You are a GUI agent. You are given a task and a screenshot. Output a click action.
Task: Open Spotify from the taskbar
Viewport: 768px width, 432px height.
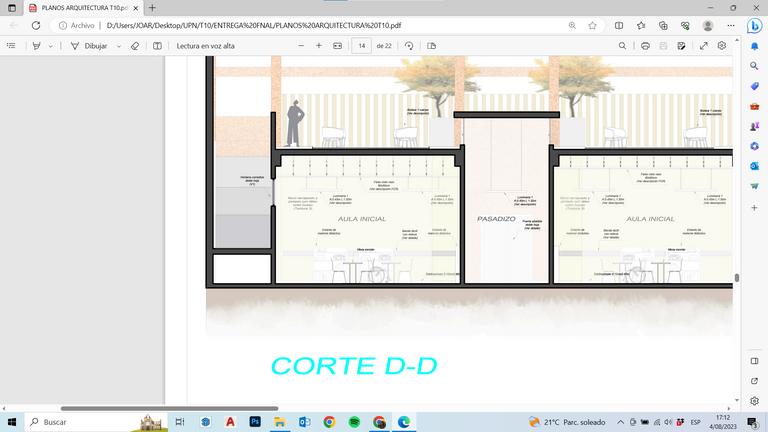354,422
